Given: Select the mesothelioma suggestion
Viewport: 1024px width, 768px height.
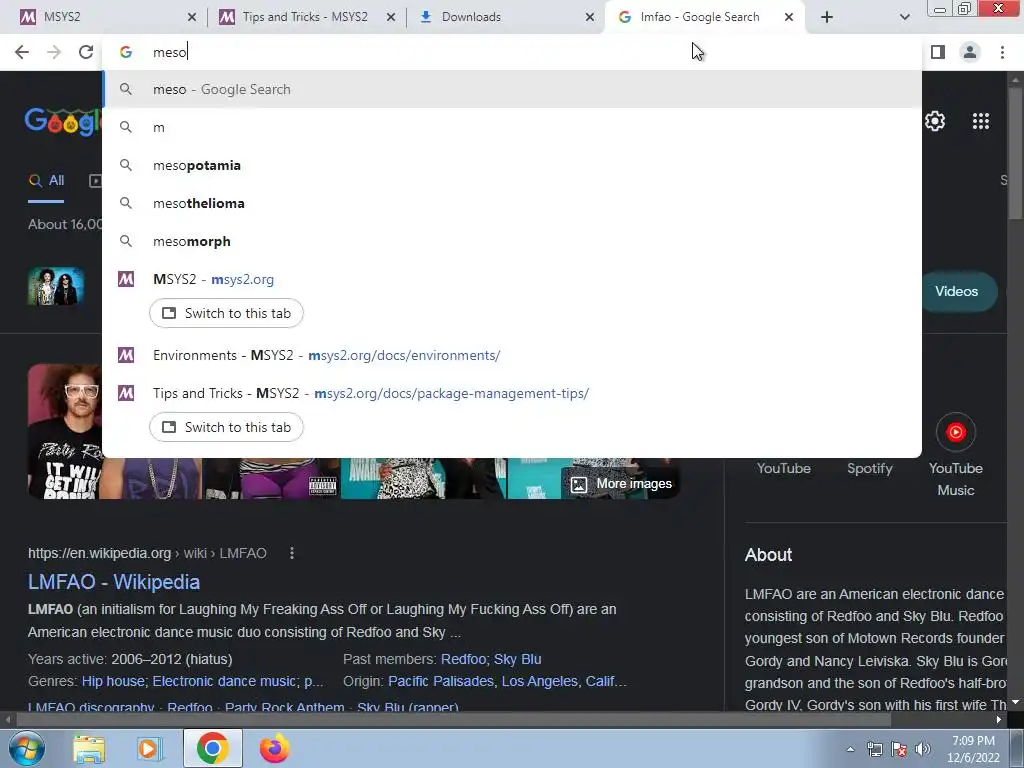Looking at the screenshot, I should tap(512, 203).
